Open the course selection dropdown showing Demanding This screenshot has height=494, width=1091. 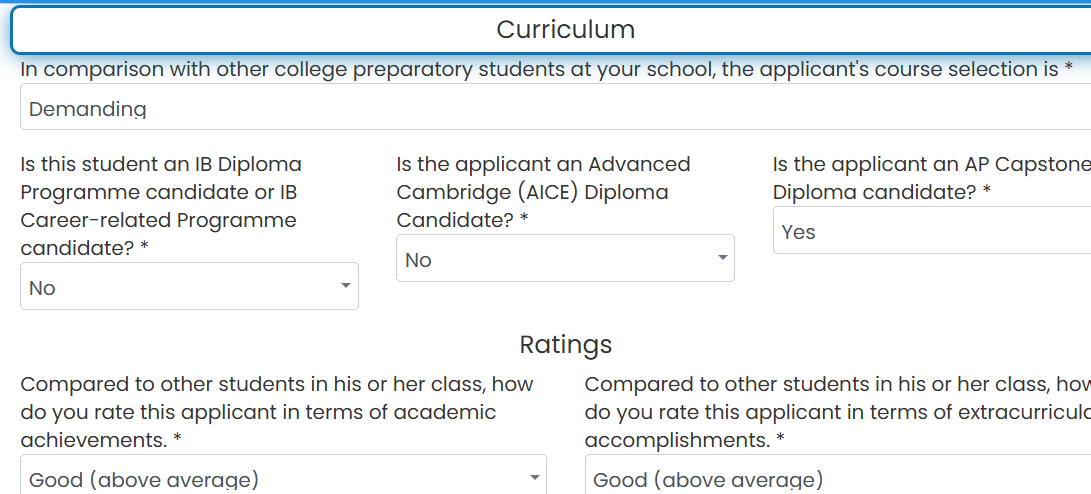tap(555, 107)
